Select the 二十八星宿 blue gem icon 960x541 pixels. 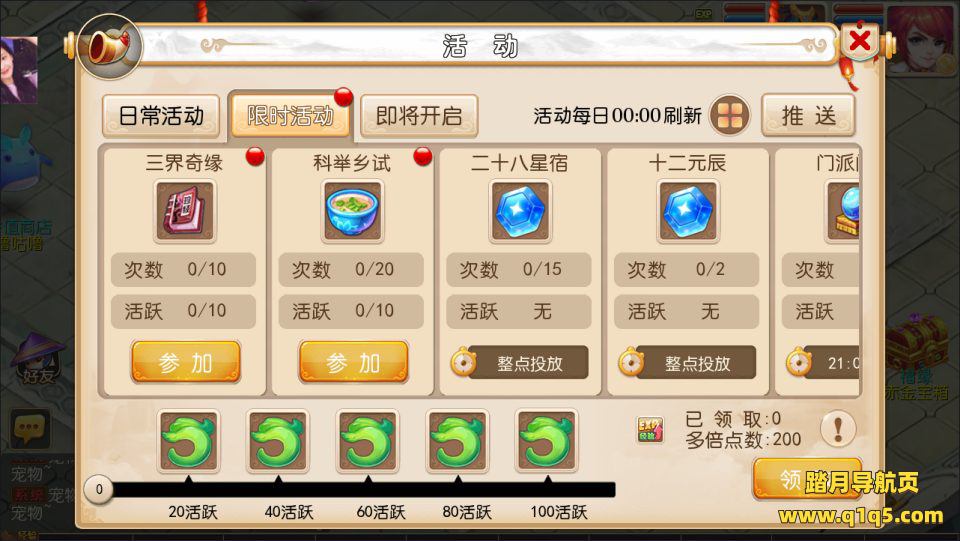520,211
